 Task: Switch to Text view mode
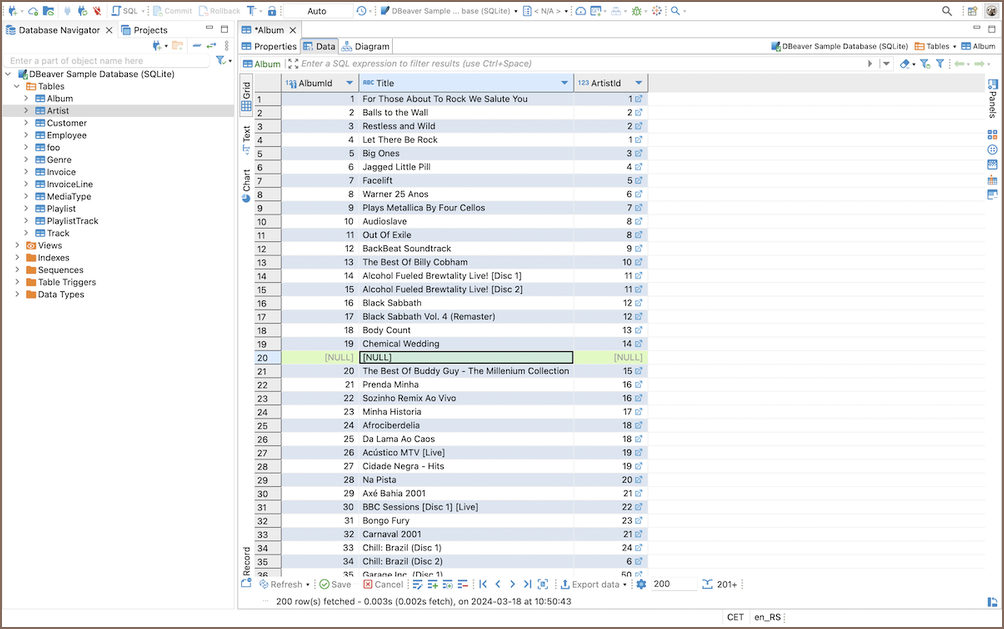pos(246,139)
